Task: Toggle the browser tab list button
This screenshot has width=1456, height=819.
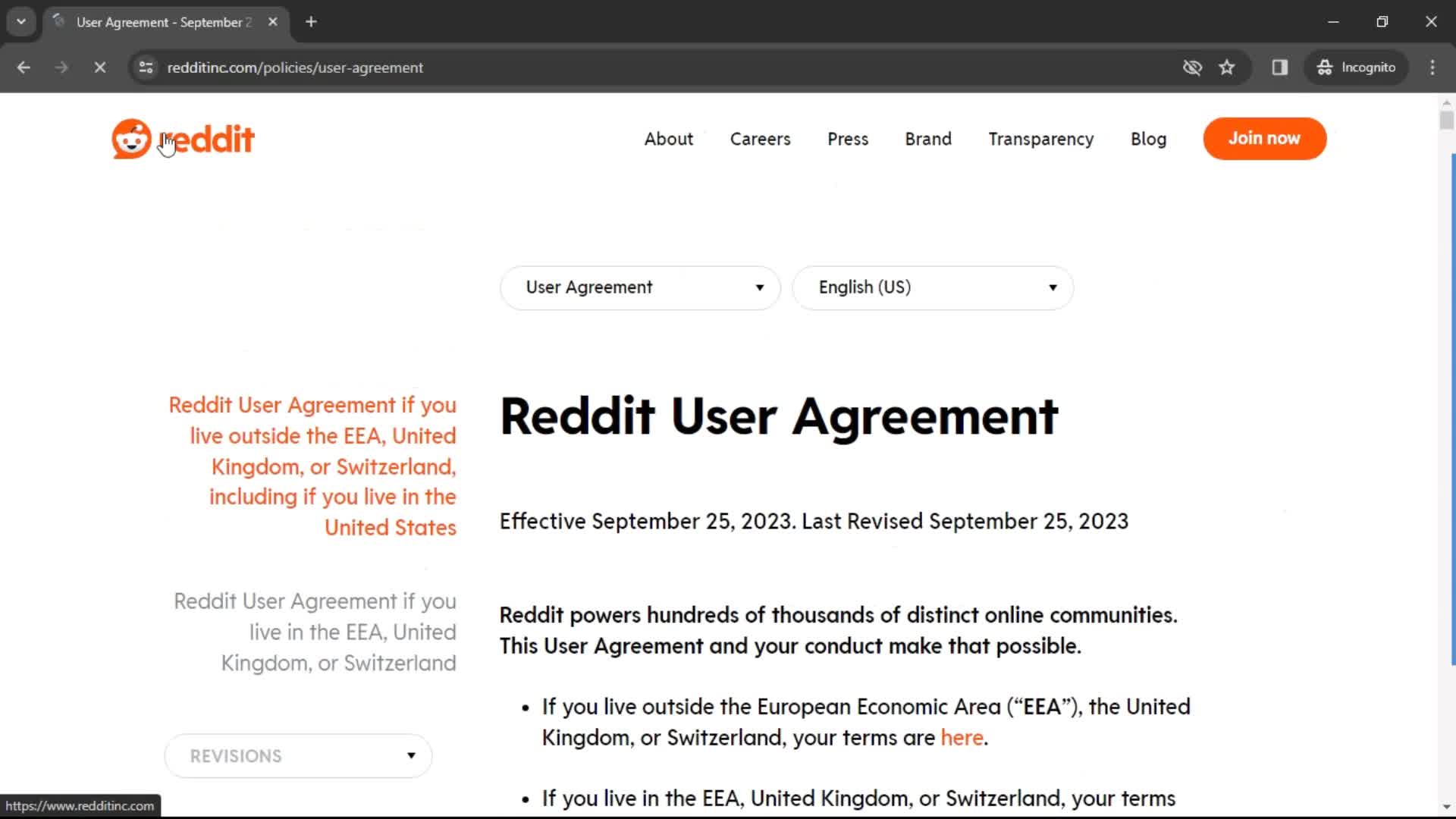Action: (x=21, y=22)
